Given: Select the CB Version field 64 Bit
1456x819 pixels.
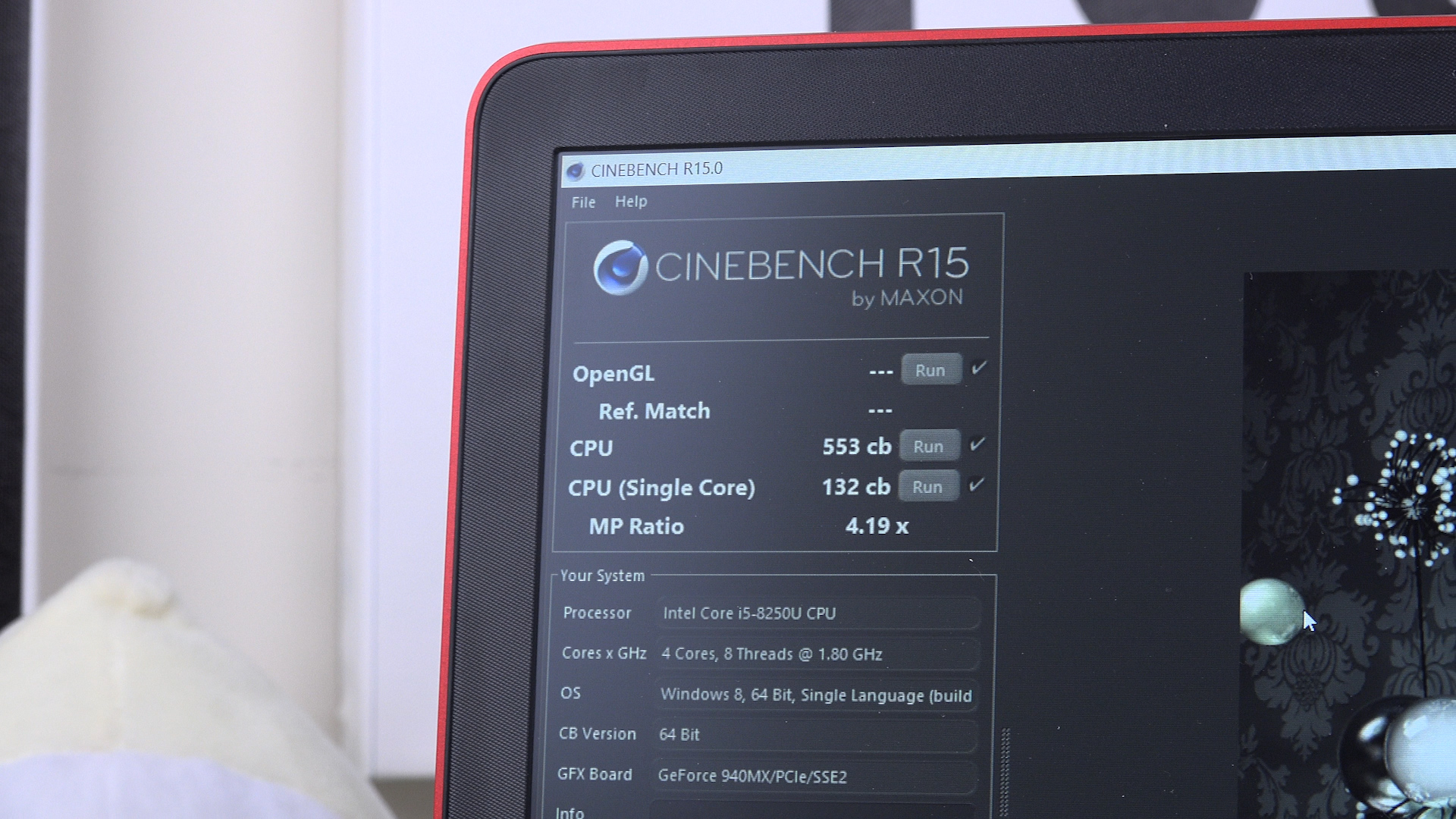Looking at the screenshot, I should click(x=815, y=735).
